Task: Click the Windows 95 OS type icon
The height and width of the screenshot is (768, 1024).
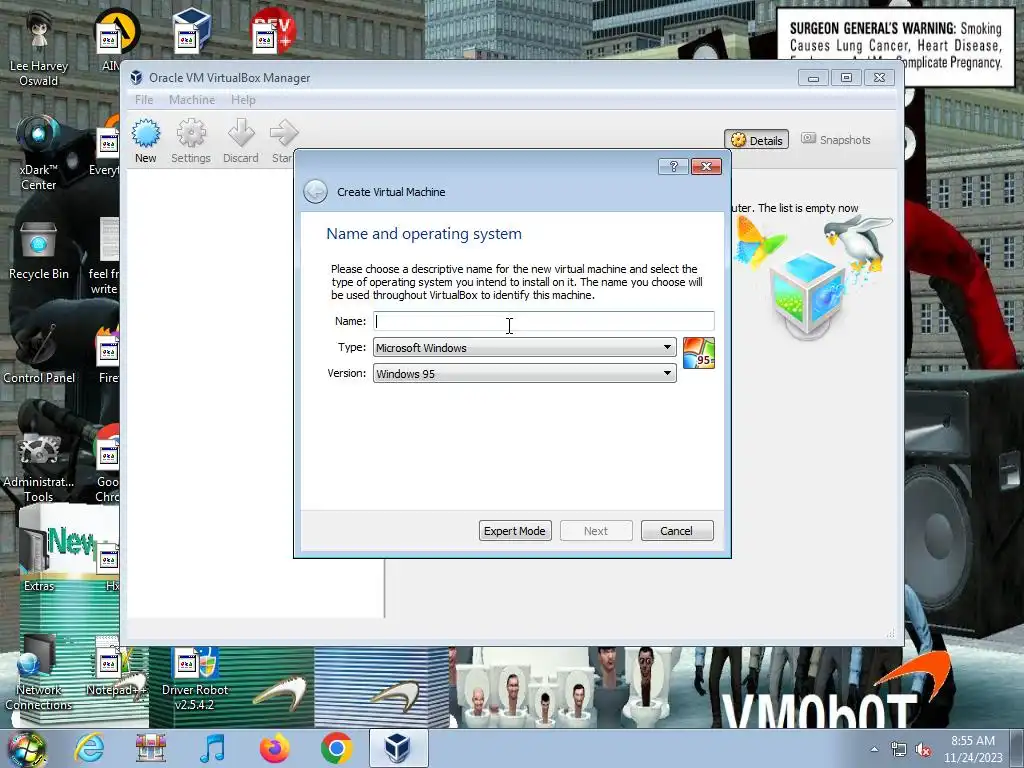Action: [699, 353]
